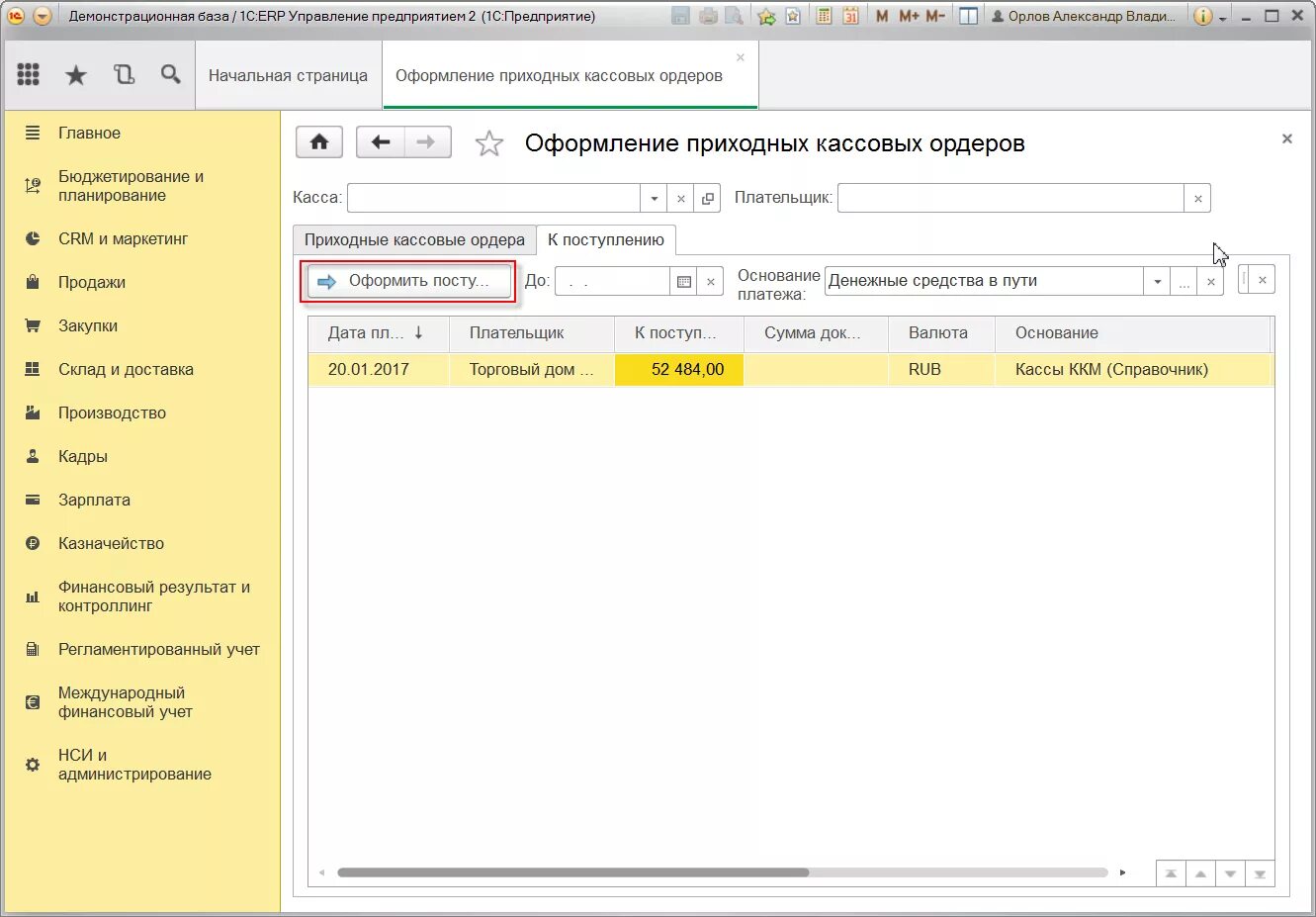Click the user name Орлов Александр in the title bar
This screenshot has height=917, width=1316.
[1084, 16]
